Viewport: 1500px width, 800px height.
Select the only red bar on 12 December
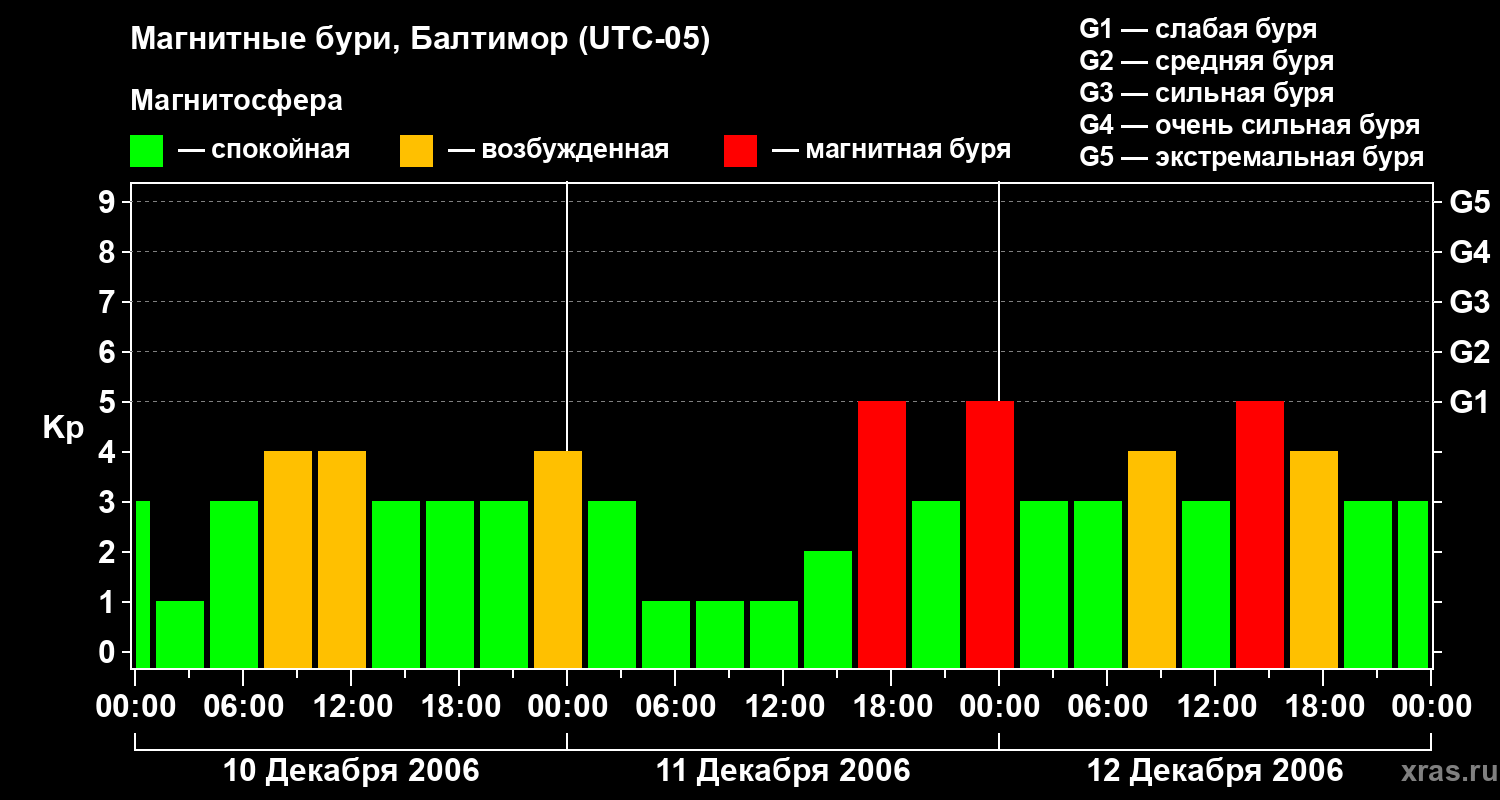1259,534
